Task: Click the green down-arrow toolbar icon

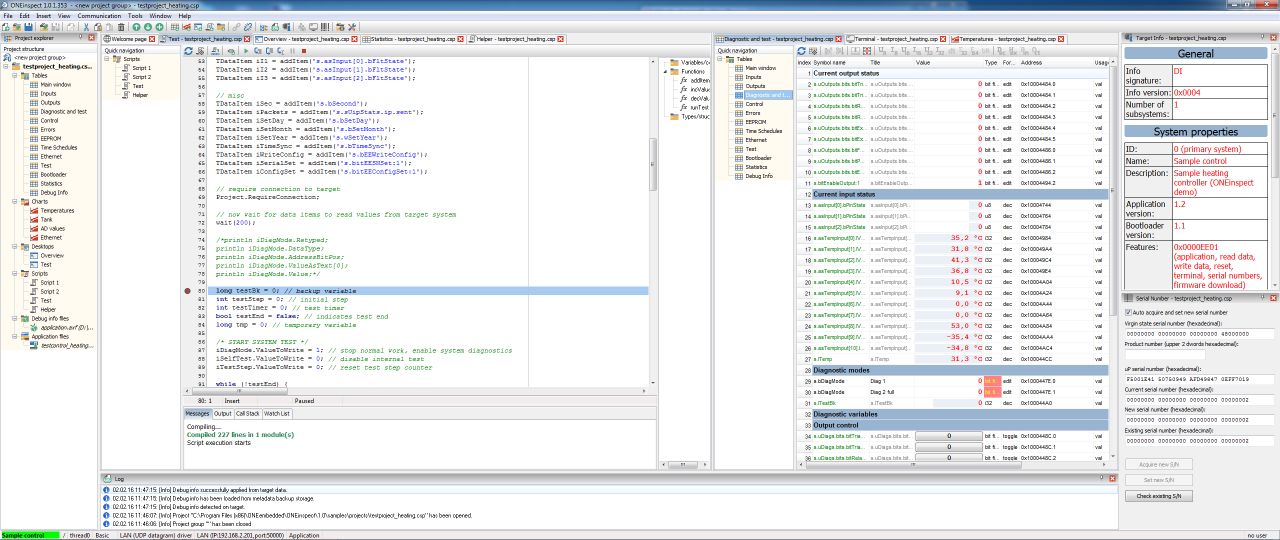Action: (148, 26)
